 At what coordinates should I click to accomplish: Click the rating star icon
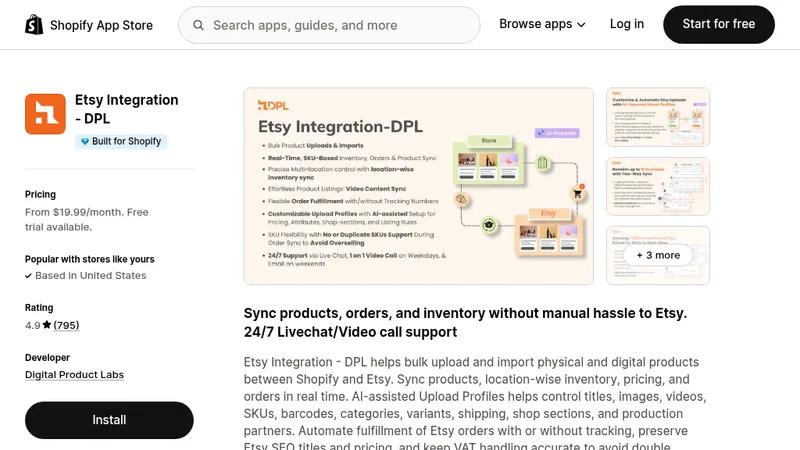coord(47,324)
